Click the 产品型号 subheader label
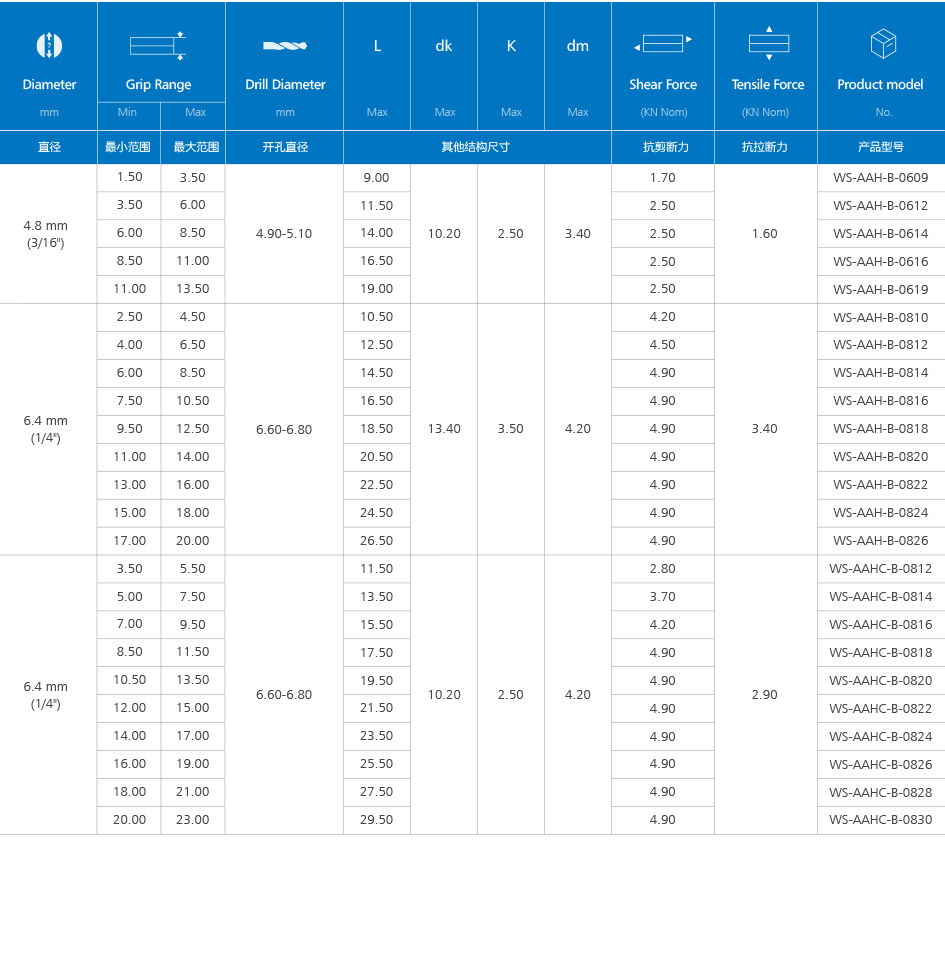 (x=880, y=147)
